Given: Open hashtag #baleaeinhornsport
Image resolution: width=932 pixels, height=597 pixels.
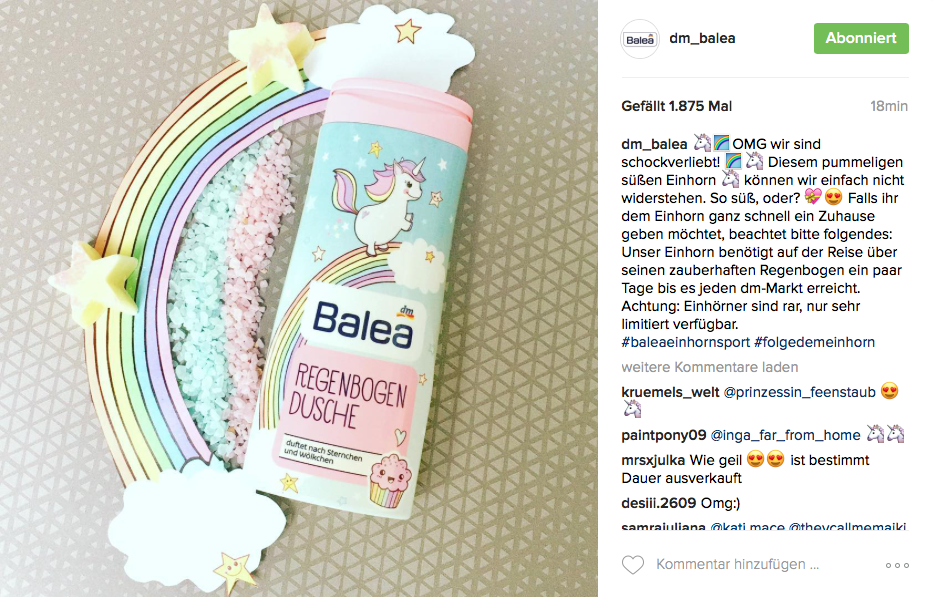Looking at the screenshot, I should pos(685,342).
